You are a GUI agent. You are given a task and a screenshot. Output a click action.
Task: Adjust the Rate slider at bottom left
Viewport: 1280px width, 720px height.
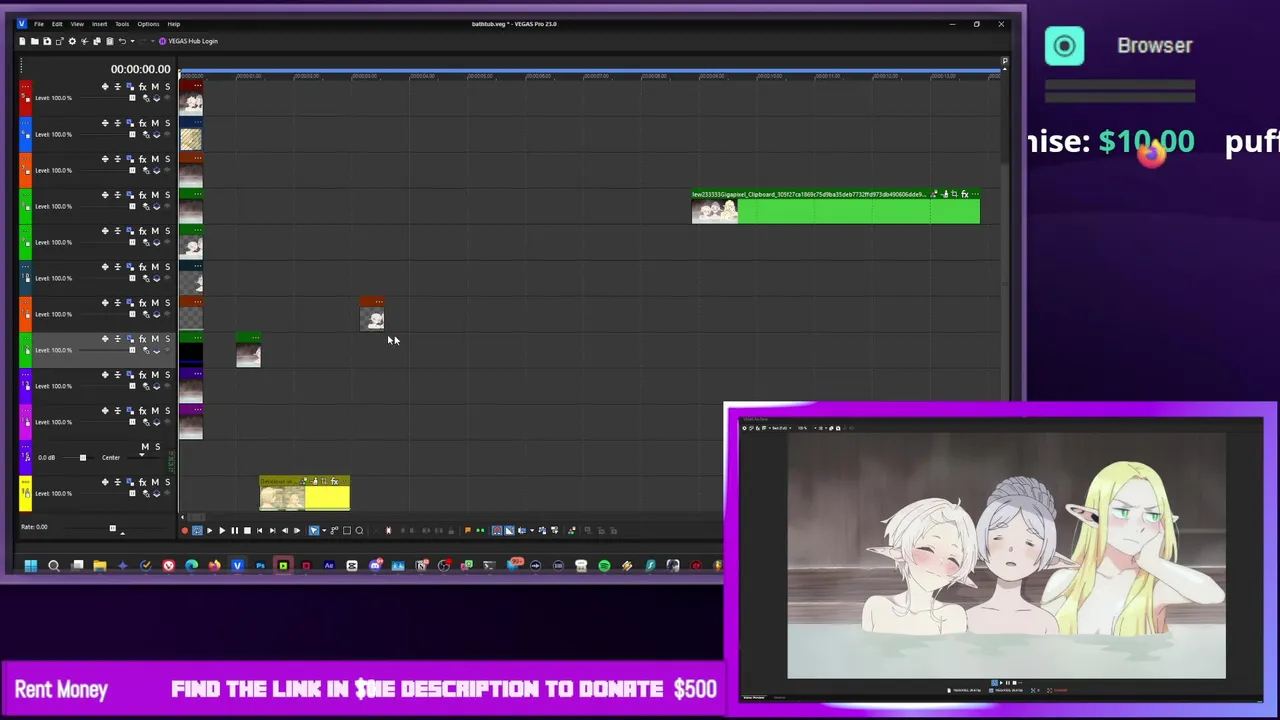point(112,528)
